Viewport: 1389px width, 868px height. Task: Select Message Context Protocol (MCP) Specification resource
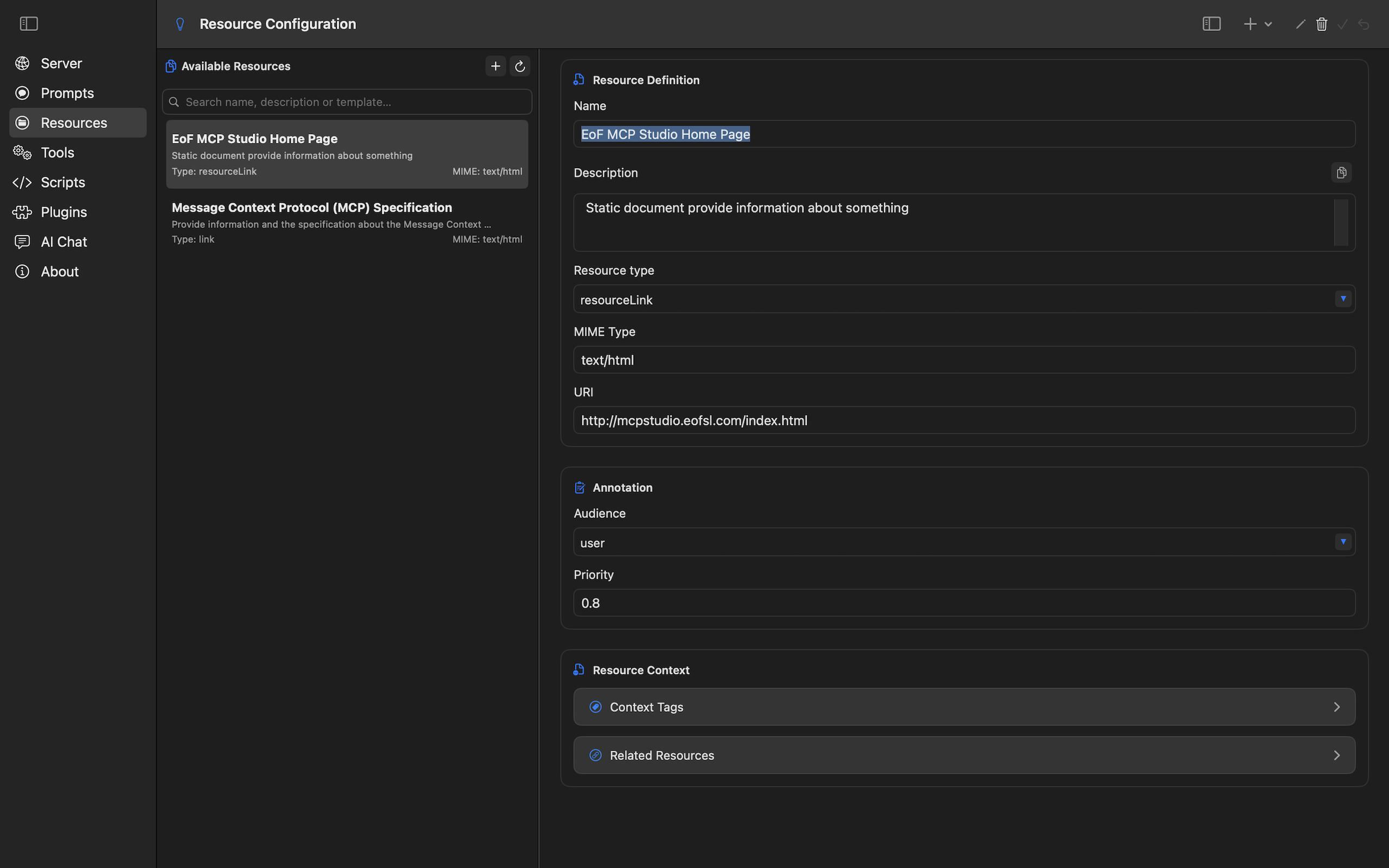click(x=347, y=223)
